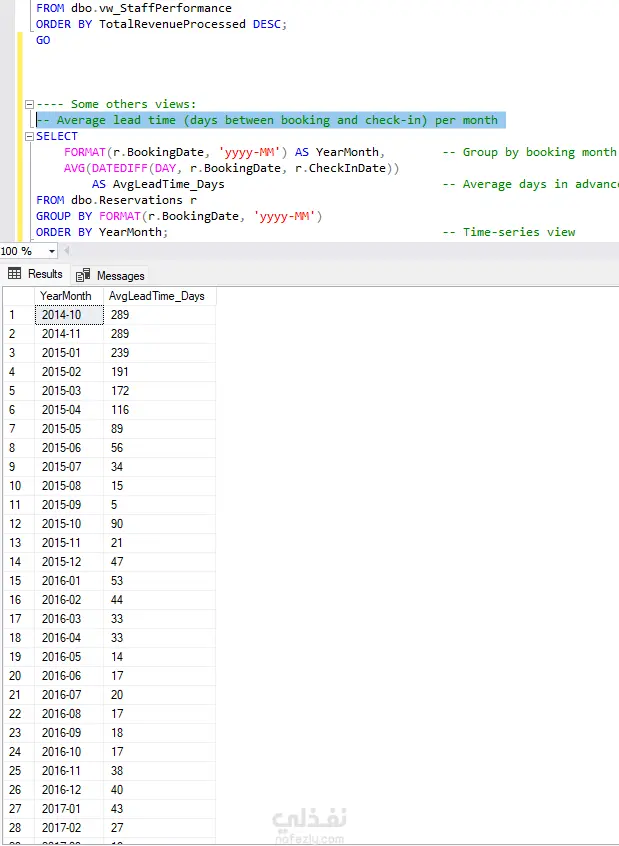Collapse the SELECT statement block
The width and height of the screenshot is (619, 846).
(x=30, y=137)
